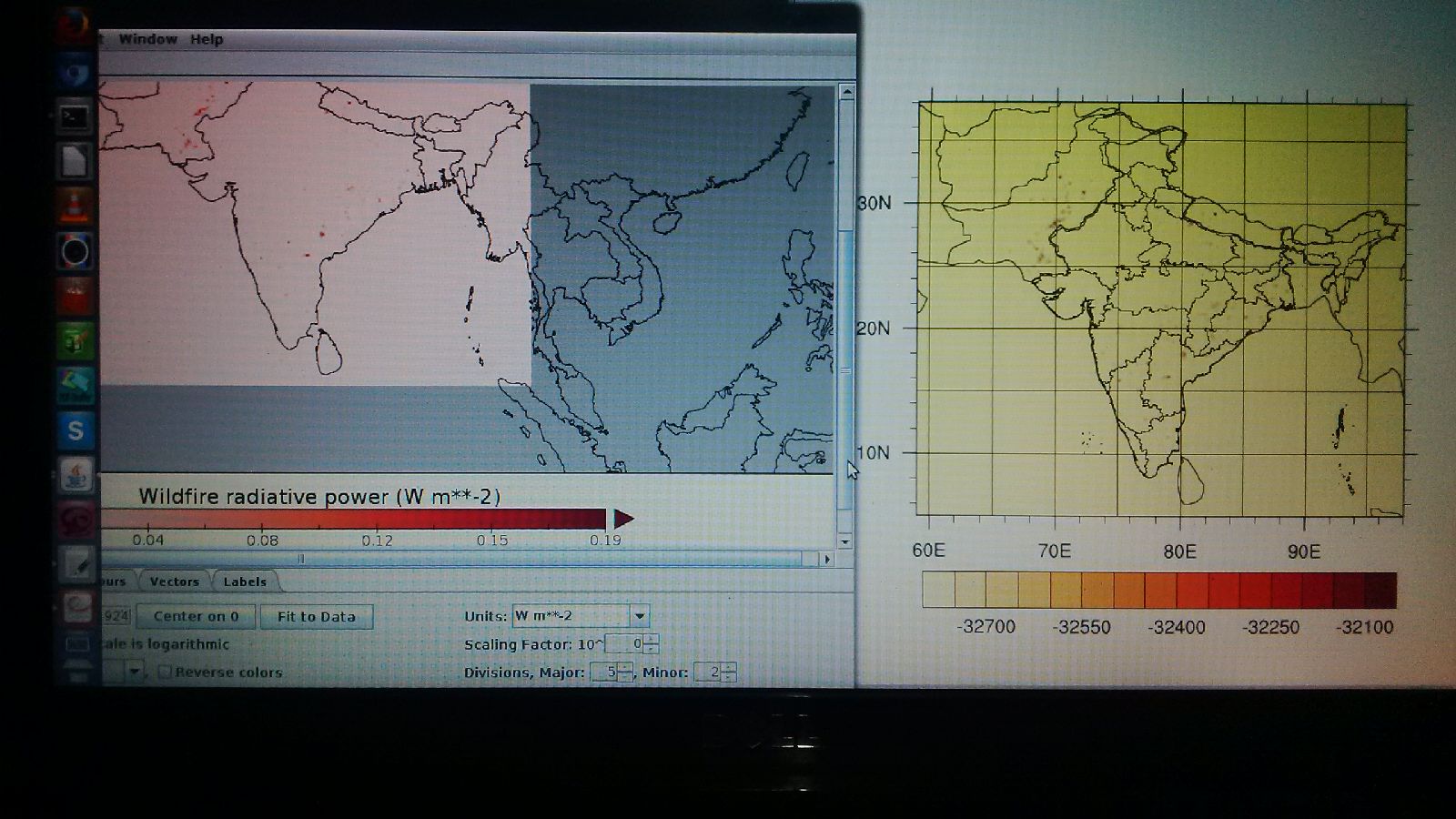The height and width of the screenshot is (819, 1456).
Task: Switch to the Vectors tab
Action: (174, 581)
